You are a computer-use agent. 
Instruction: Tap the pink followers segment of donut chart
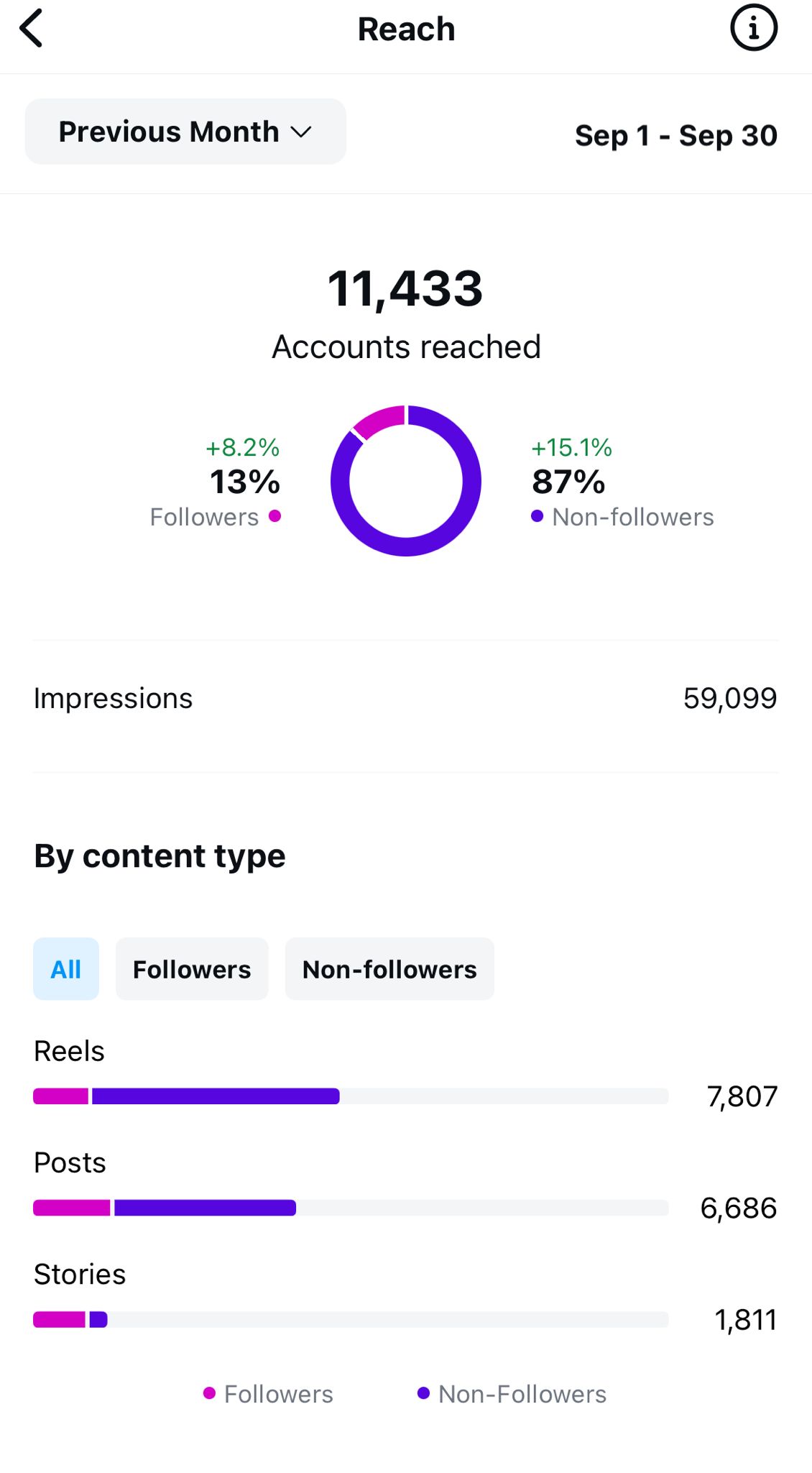379,421
